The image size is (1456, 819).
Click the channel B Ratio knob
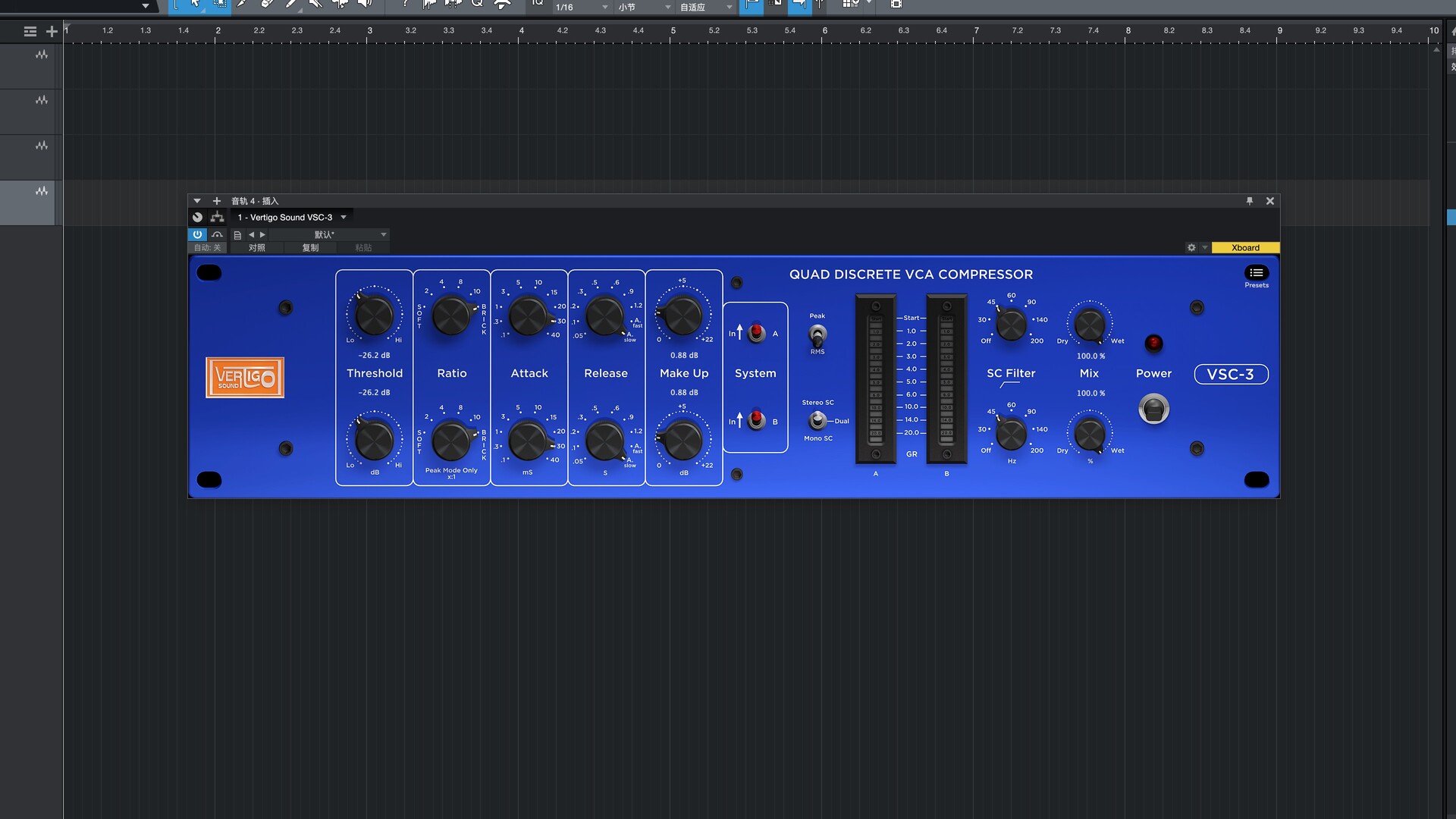452,441
